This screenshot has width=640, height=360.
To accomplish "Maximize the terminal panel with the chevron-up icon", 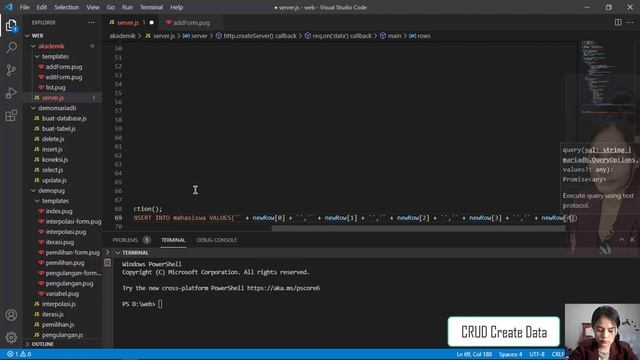I will tap(621, 240).
